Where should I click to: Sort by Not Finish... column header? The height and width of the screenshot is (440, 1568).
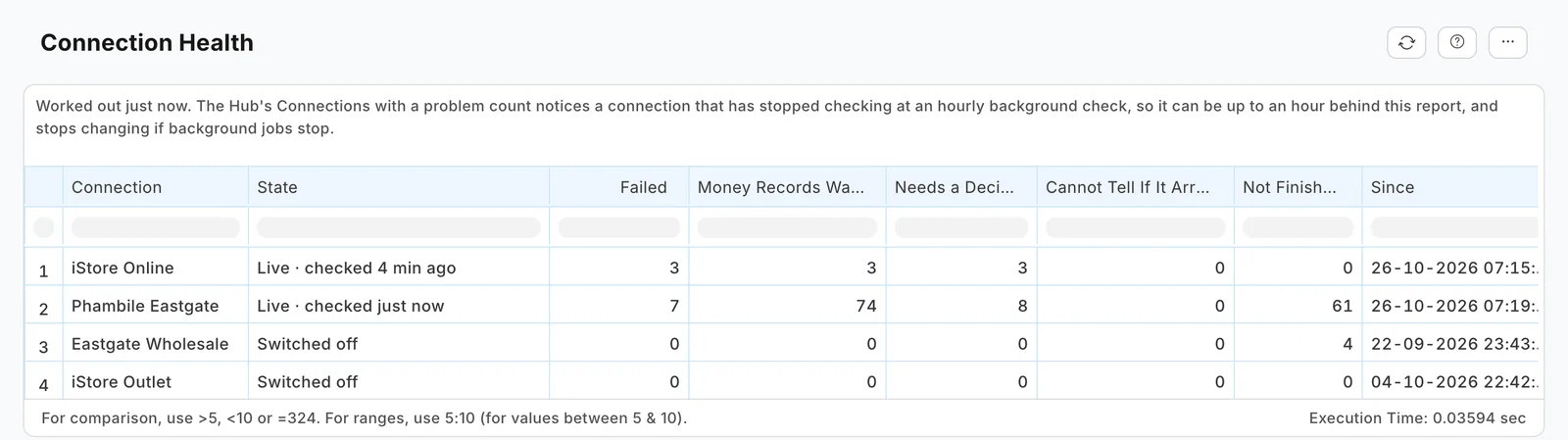pos(1298,187)
